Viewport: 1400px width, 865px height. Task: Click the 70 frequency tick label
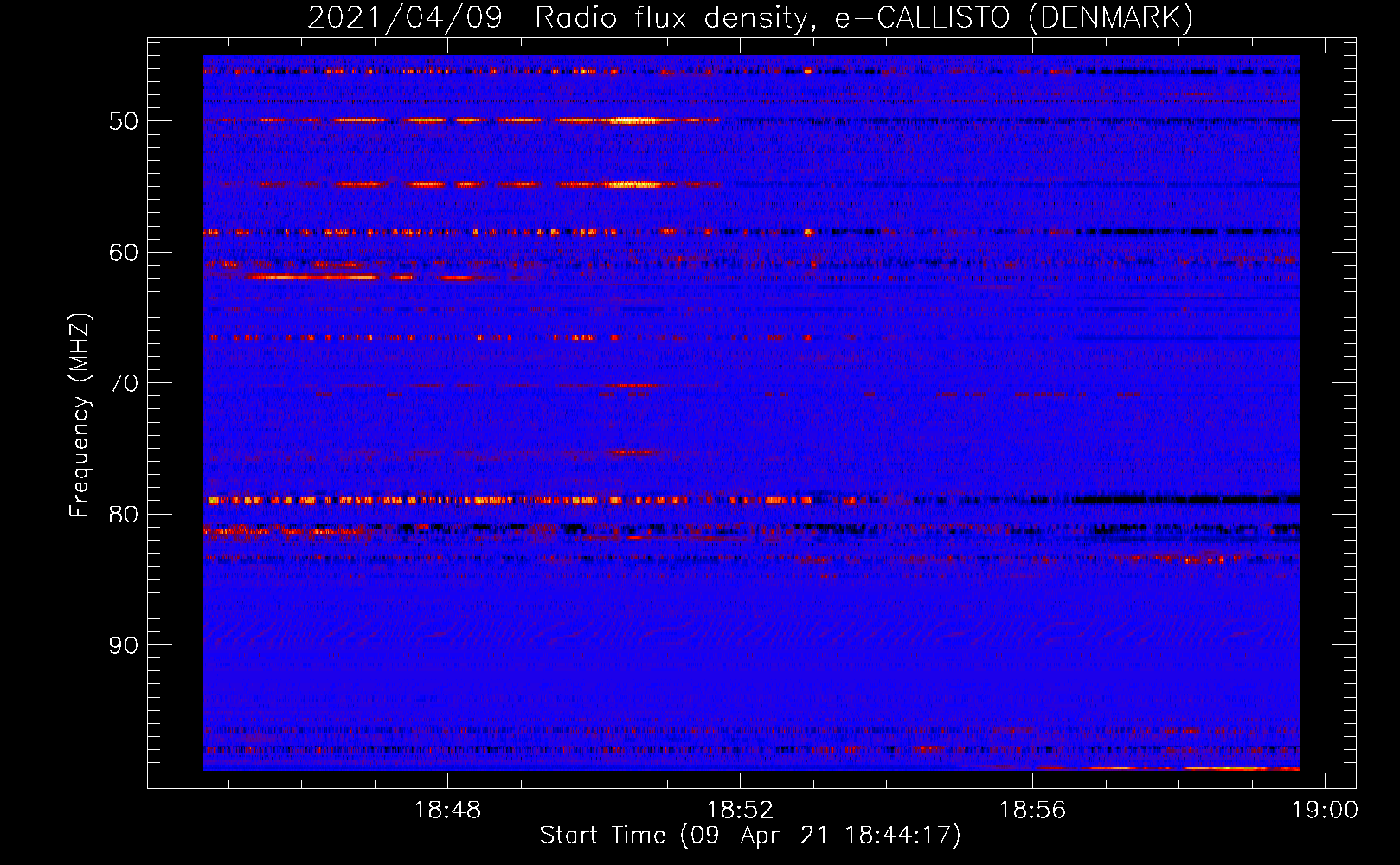point(124,383)
